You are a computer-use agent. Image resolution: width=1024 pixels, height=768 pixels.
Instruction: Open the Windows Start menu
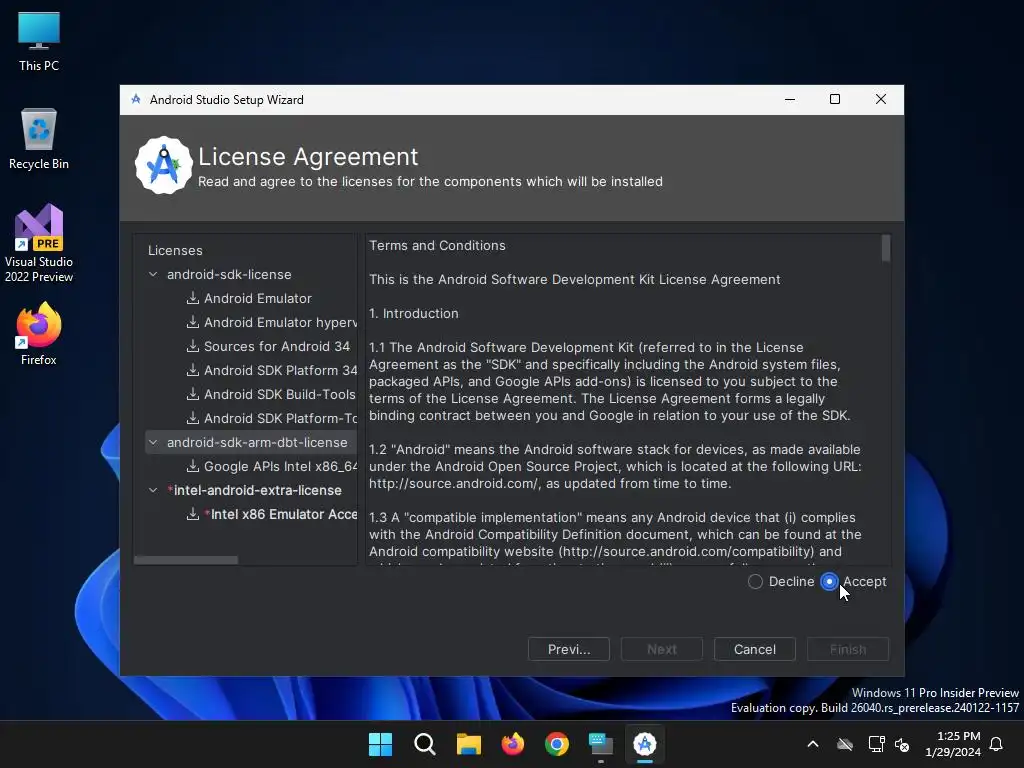click(x=380, y=744)
